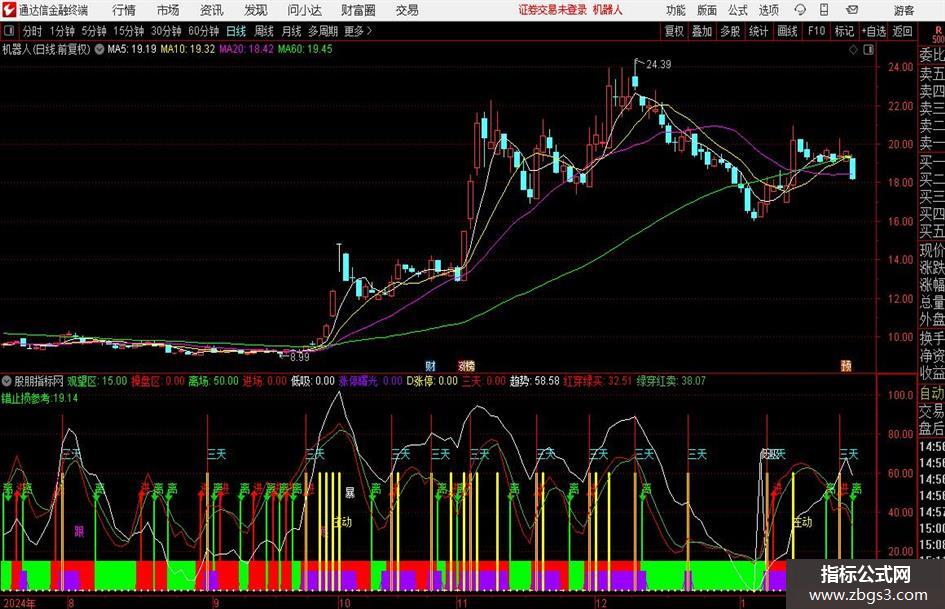Open the 问小达 menu
Viewport: 945px width, 609px height.
click(304, 10)
